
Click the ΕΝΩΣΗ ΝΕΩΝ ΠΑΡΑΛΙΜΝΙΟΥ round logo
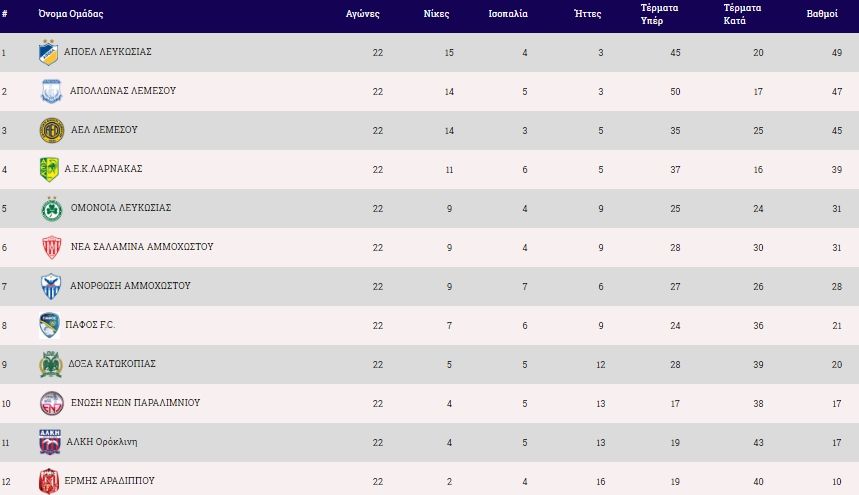click(x=52, y=404)
